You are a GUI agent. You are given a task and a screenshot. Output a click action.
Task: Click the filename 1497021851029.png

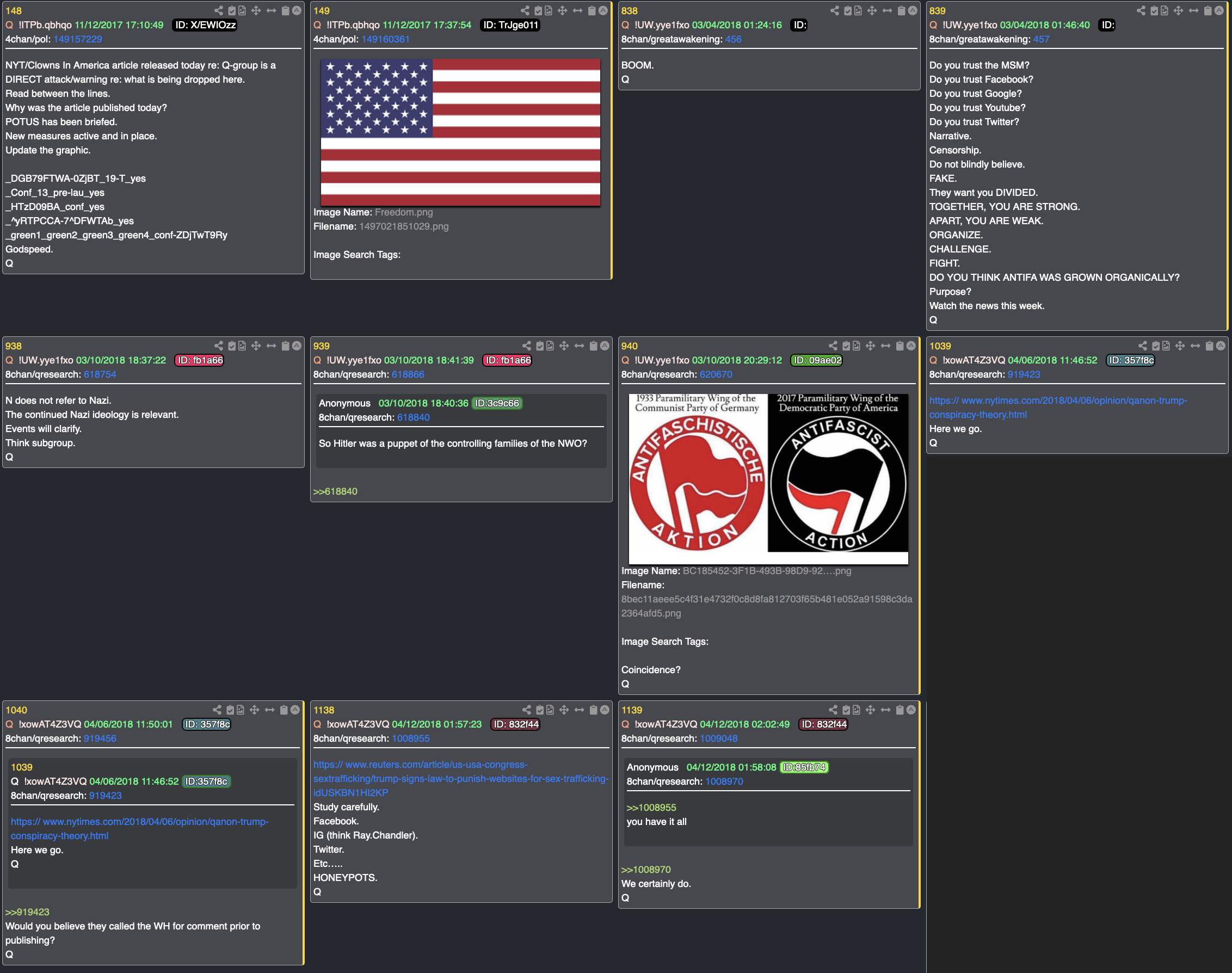[x=404, y=227]
